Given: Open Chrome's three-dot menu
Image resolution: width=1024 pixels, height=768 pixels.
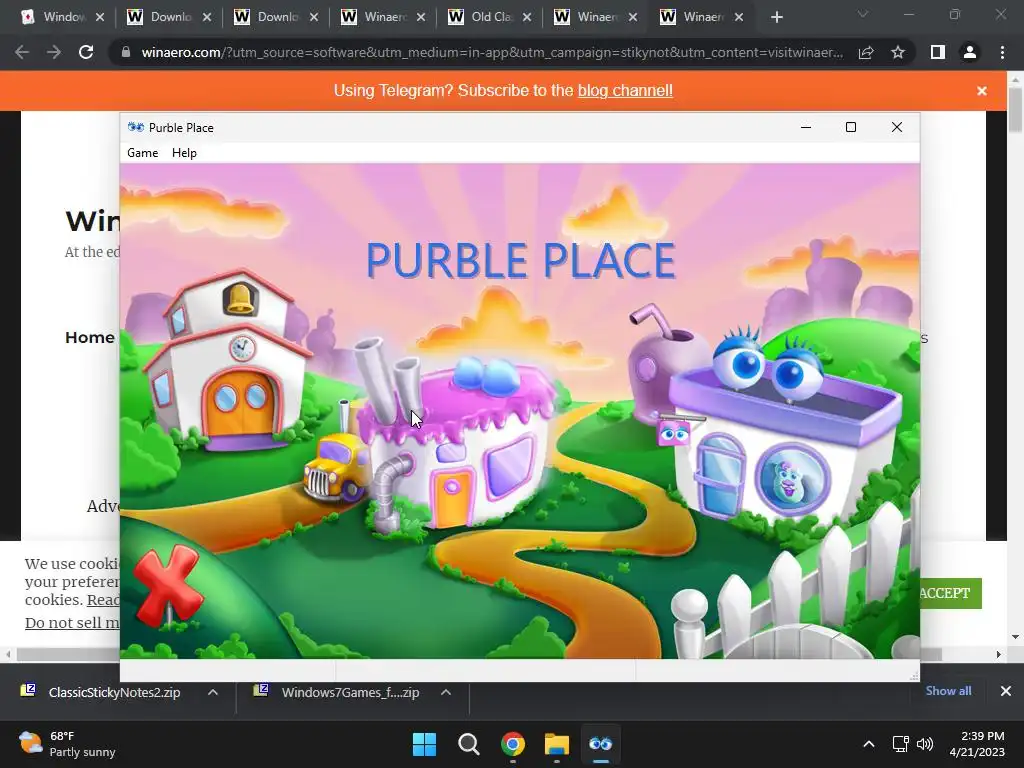Looking at the screenshot, I should pyautogui.click(x=1002, y=52).
